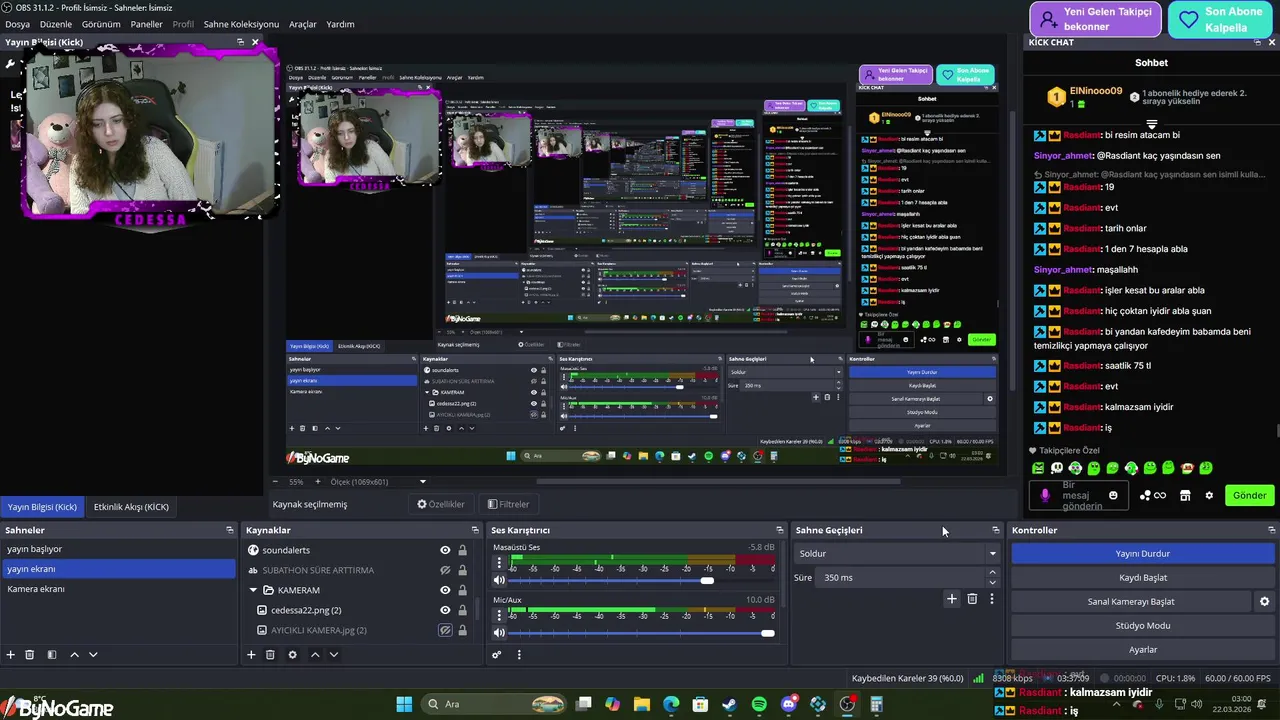This screenshot has height=720, width=1280.
Task: Switch to Etkinlik Akışı (KICK) tab
Action: pyautogui.click(x=131, y=507)
